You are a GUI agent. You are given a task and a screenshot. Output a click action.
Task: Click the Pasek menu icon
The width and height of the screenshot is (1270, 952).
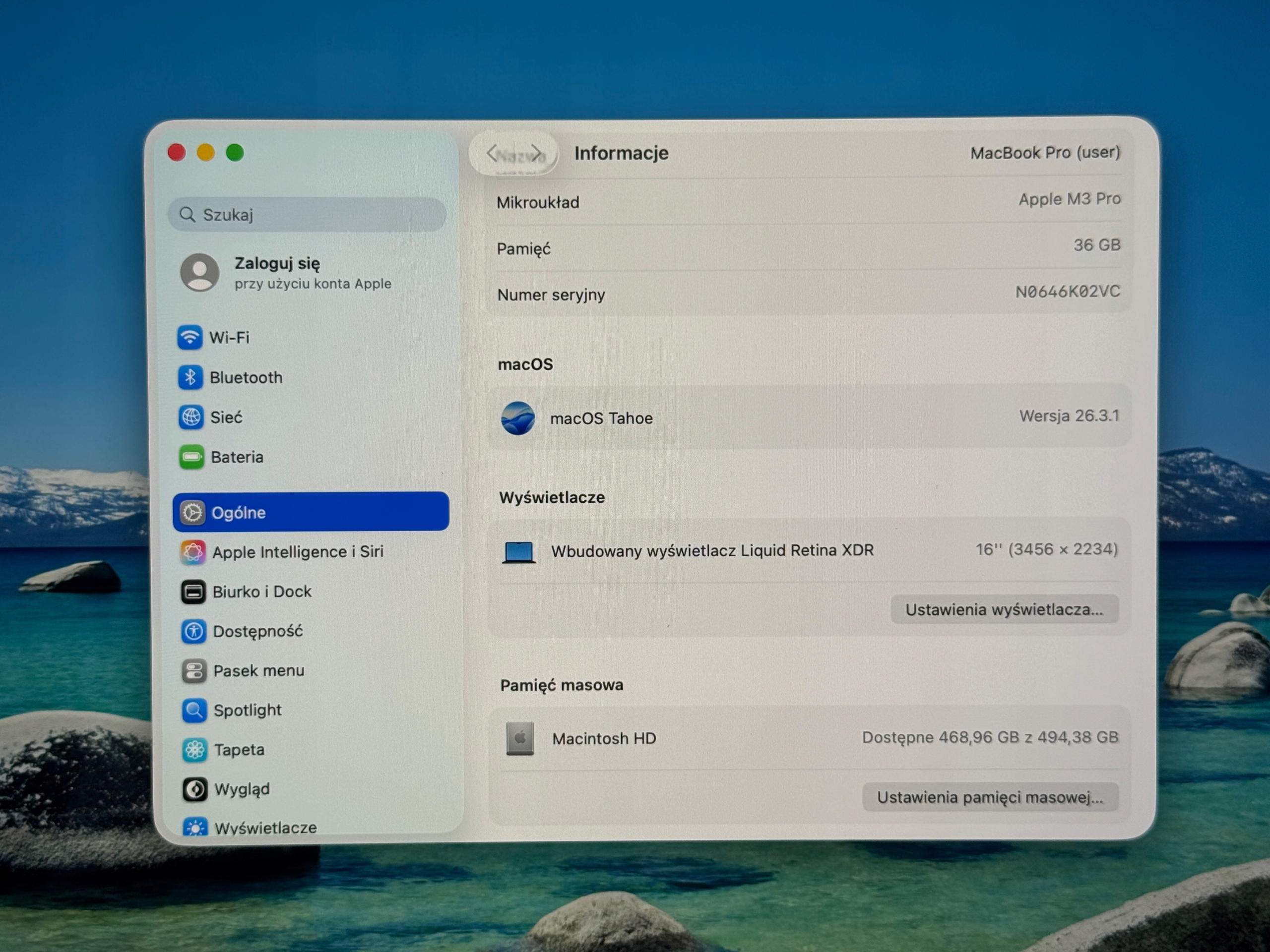[194, 671]
